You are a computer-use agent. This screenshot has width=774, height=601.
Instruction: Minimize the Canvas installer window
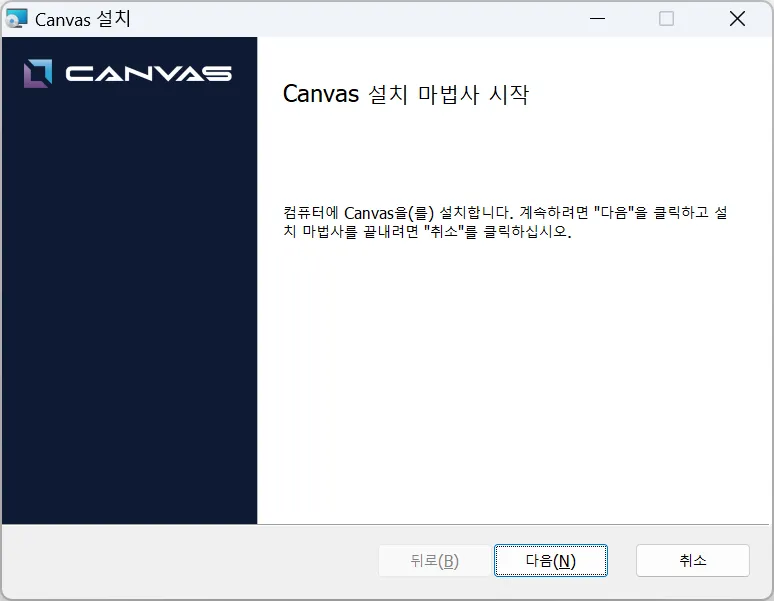click(x=597, y=19)
